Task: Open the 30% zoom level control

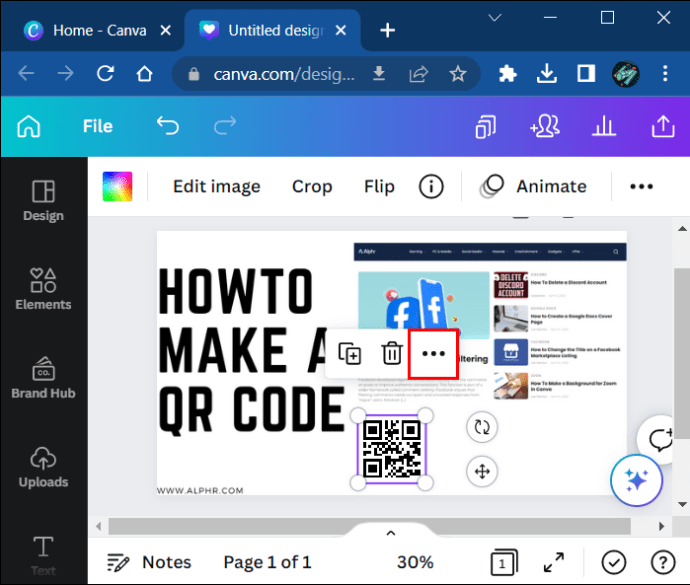Action: [x=415, y=563]
